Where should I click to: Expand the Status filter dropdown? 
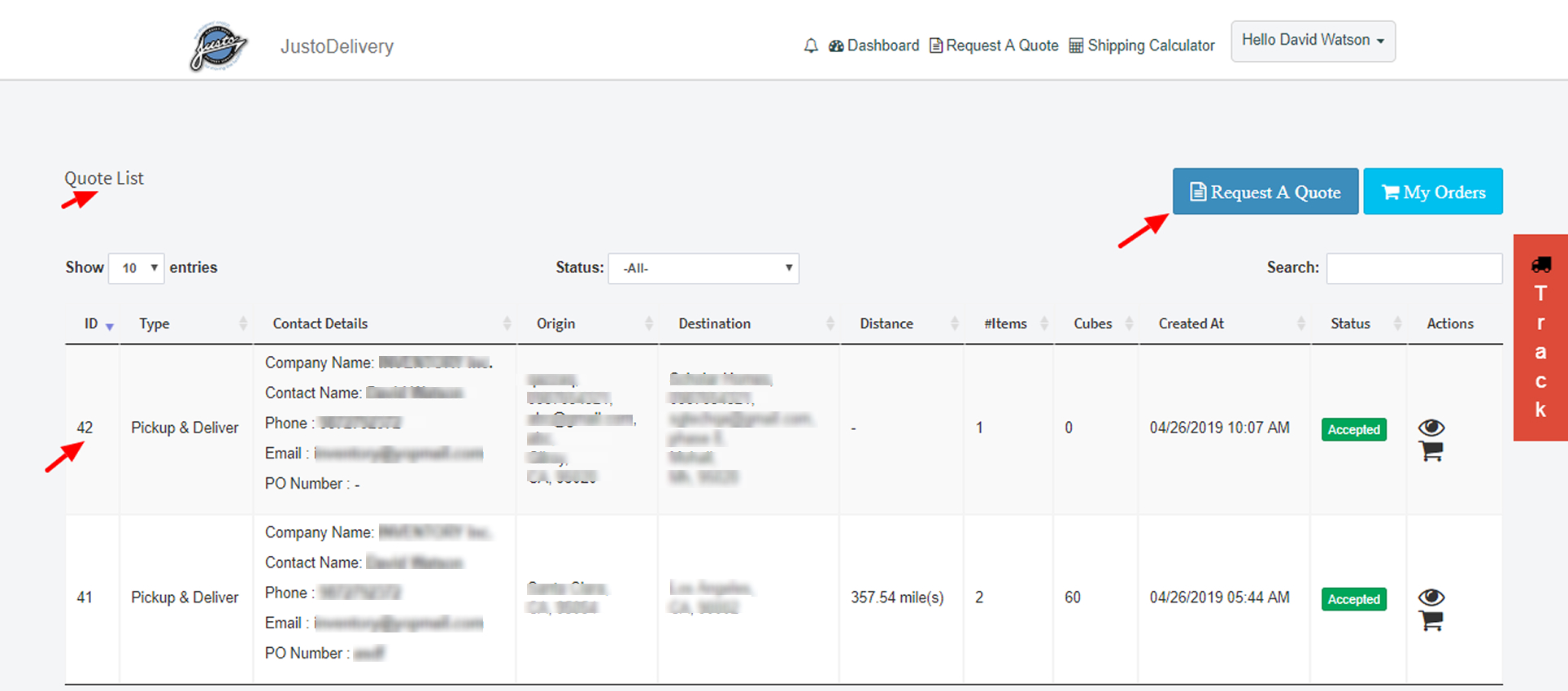coord(703,268)
